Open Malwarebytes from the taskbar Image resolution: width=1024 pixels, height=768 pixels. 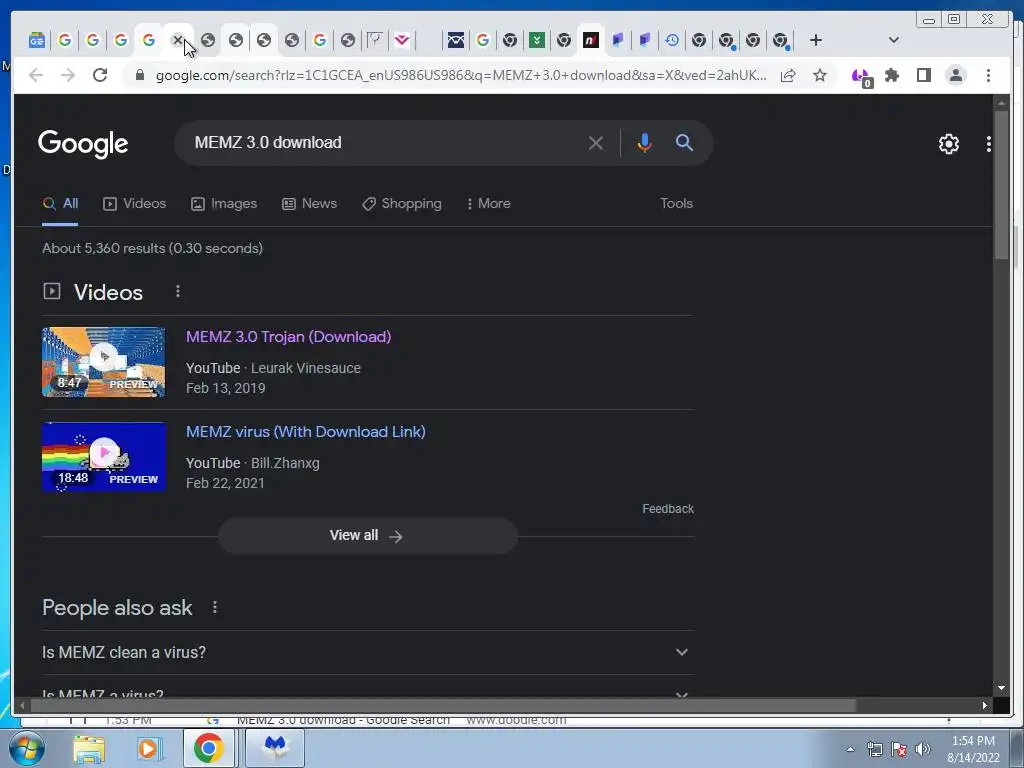275,748
